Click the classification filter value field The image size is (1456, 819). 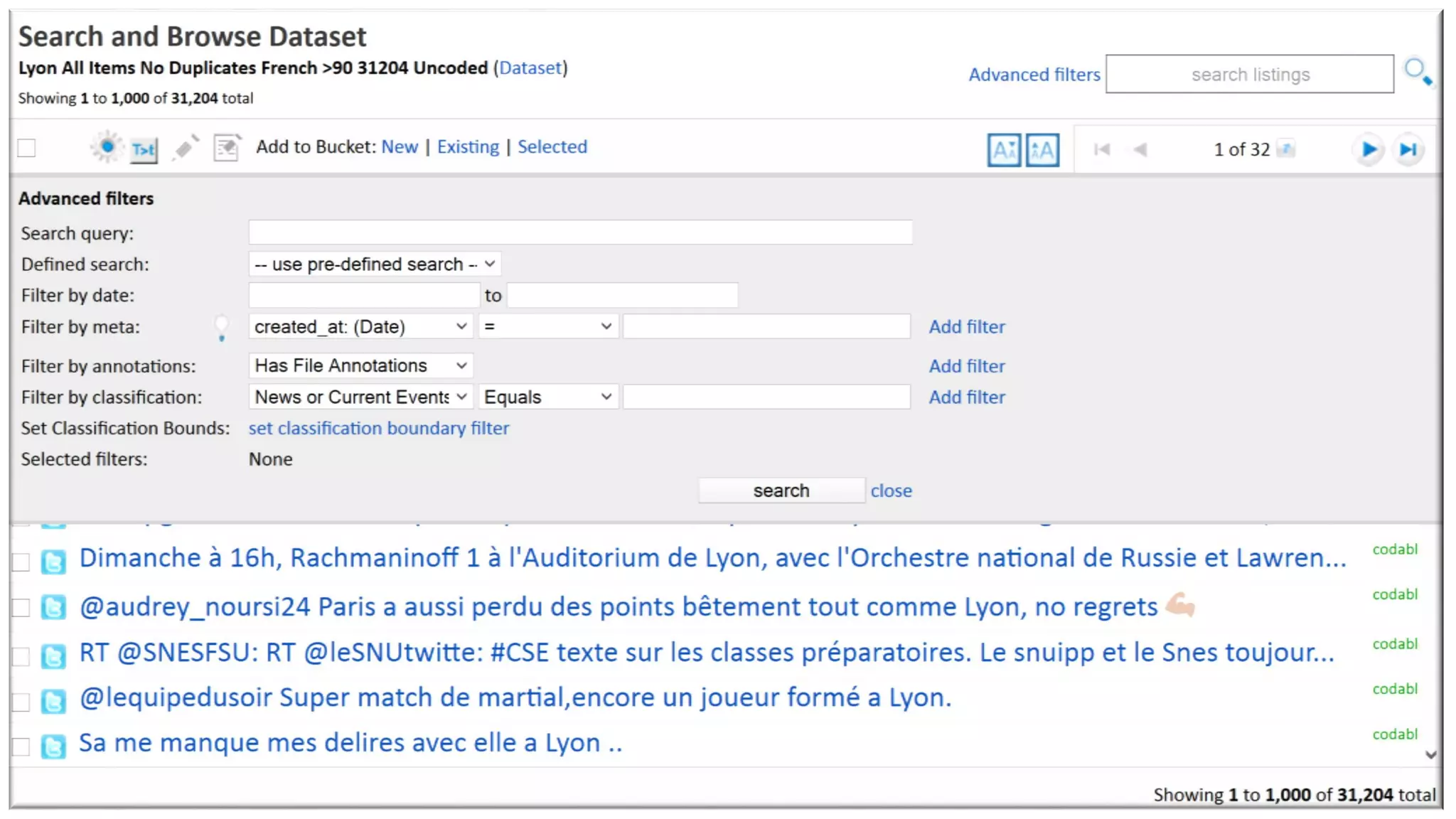(766, 397)
